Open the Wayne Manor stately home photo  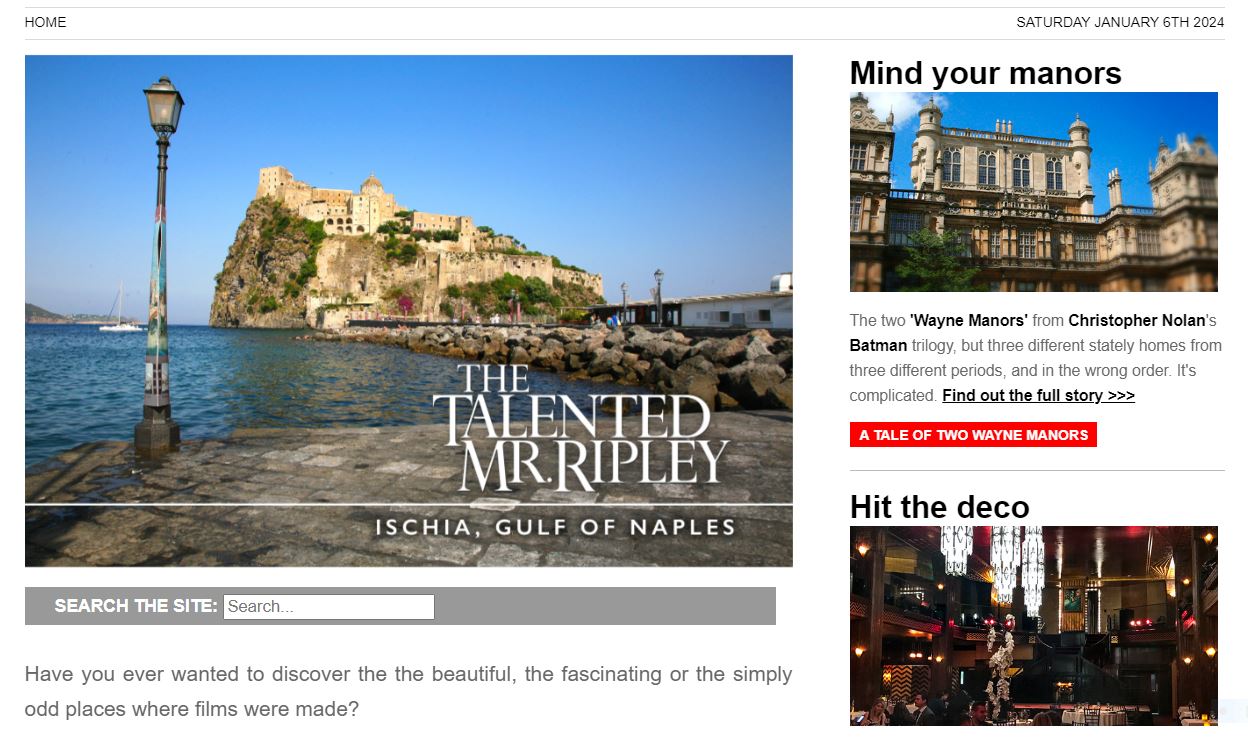(1034, 192)
